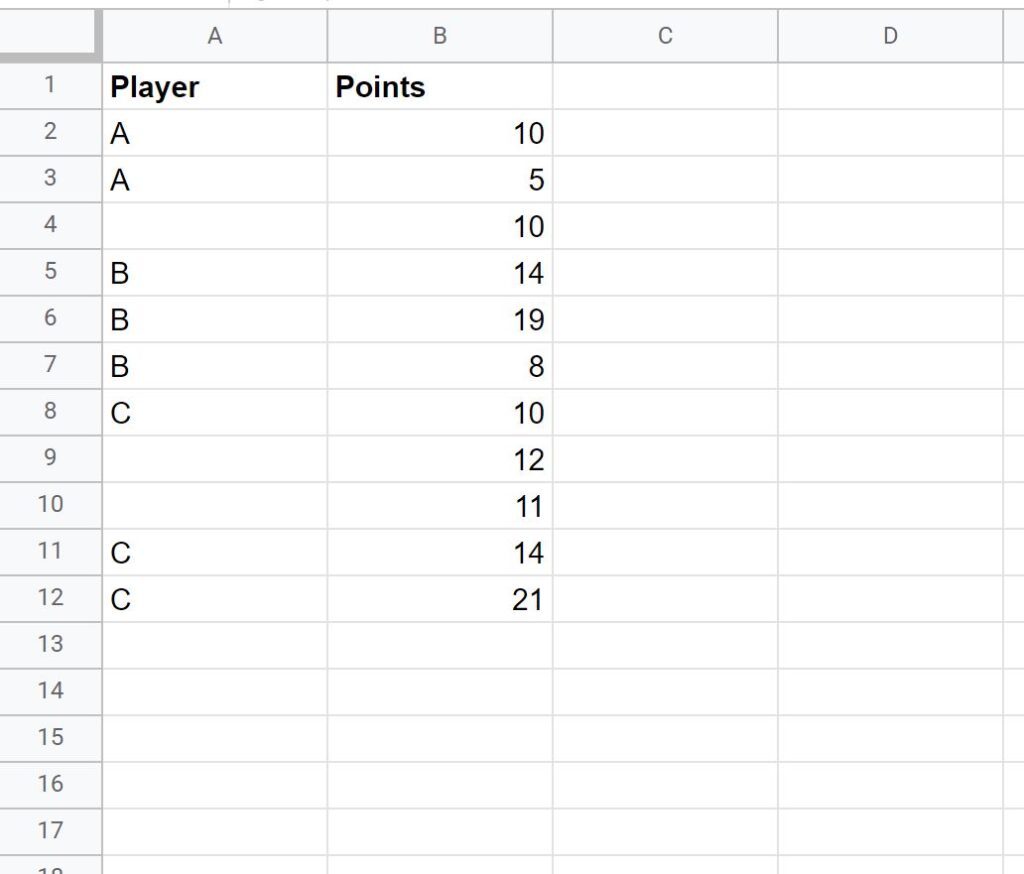Select column header D
The width and height of the screenshot is (1024, 874).
890,36
